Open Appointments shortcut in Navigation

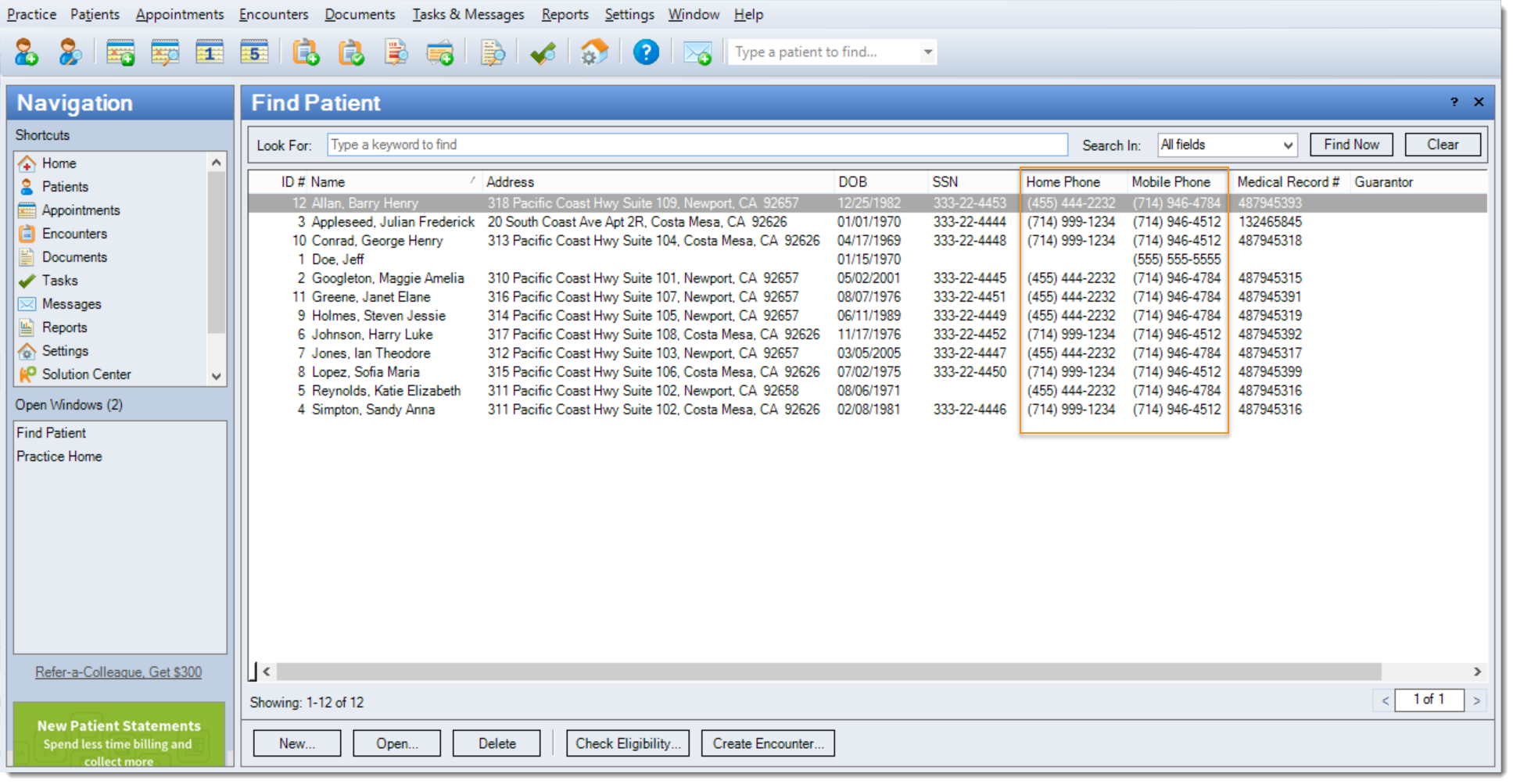click(81, 210)
